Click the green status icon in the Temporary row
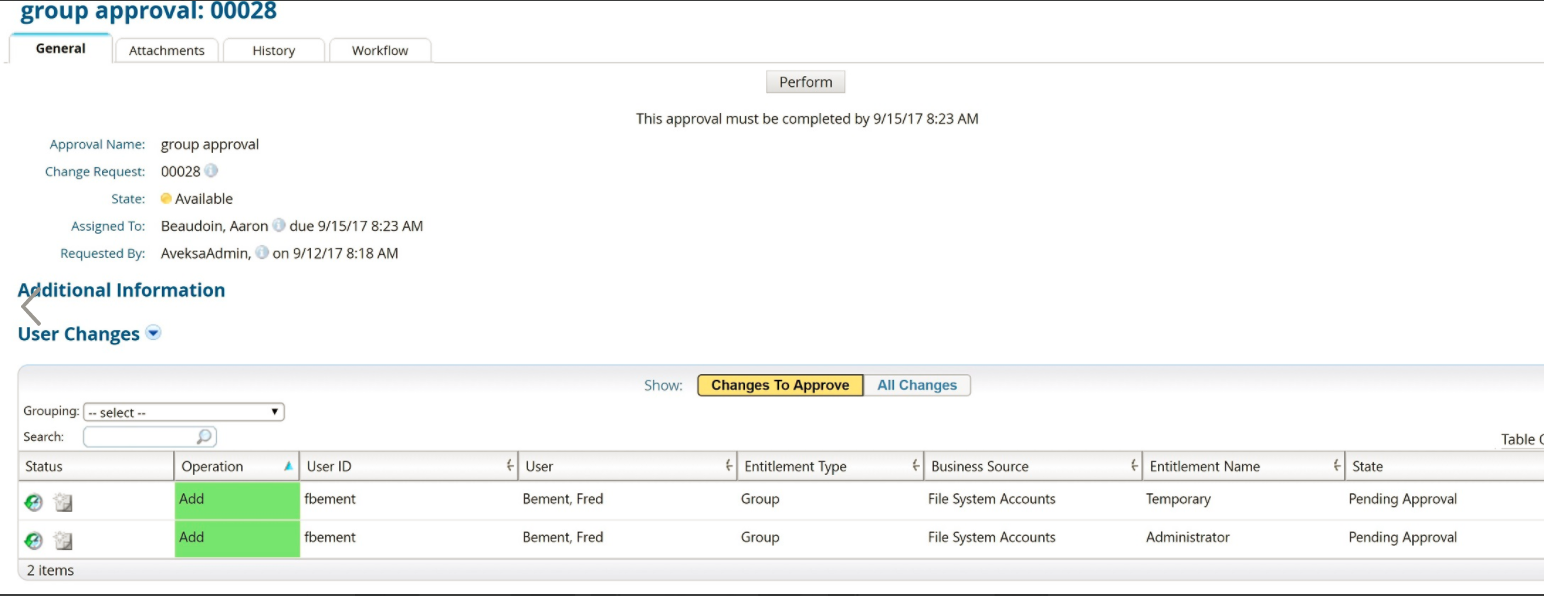 [x=34, y=503]
